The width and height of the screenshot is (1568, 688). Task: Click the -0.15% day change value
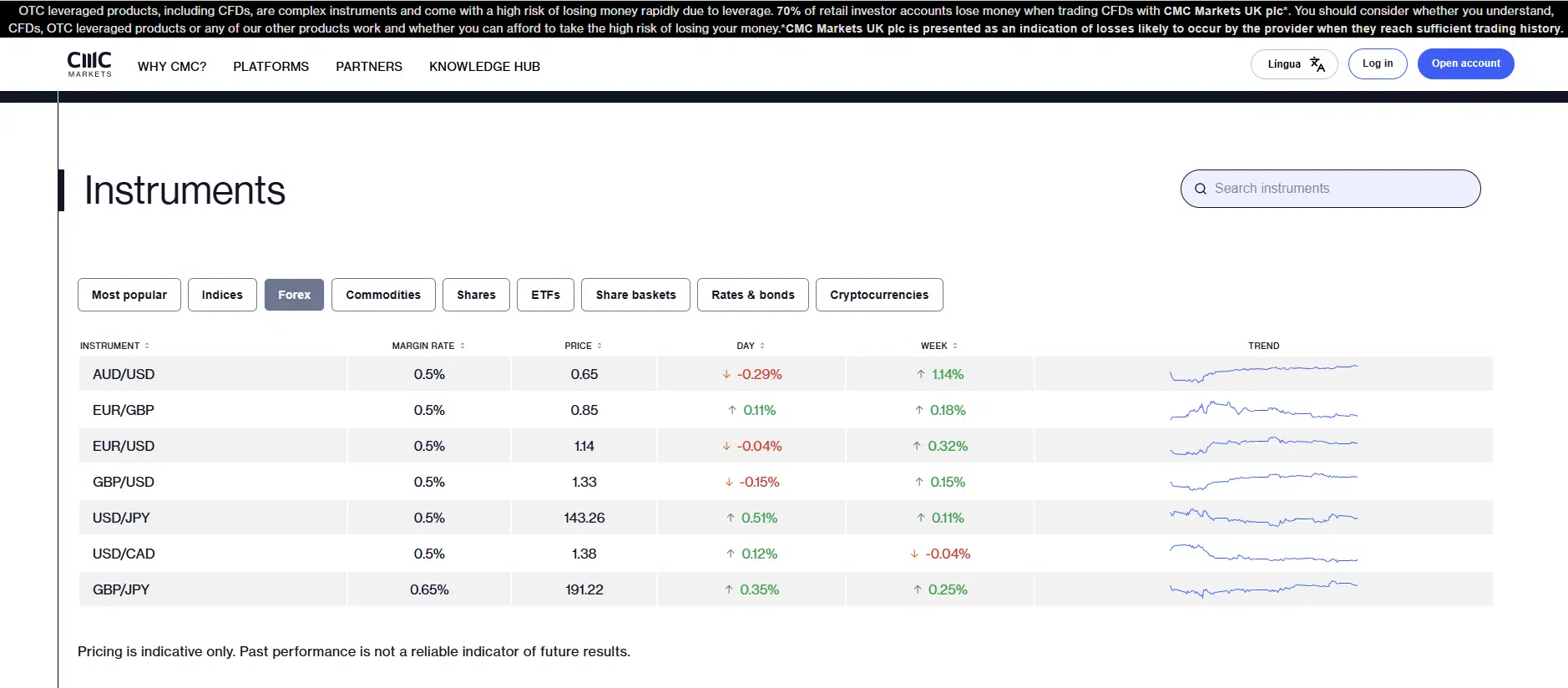[x=759, y=482]
